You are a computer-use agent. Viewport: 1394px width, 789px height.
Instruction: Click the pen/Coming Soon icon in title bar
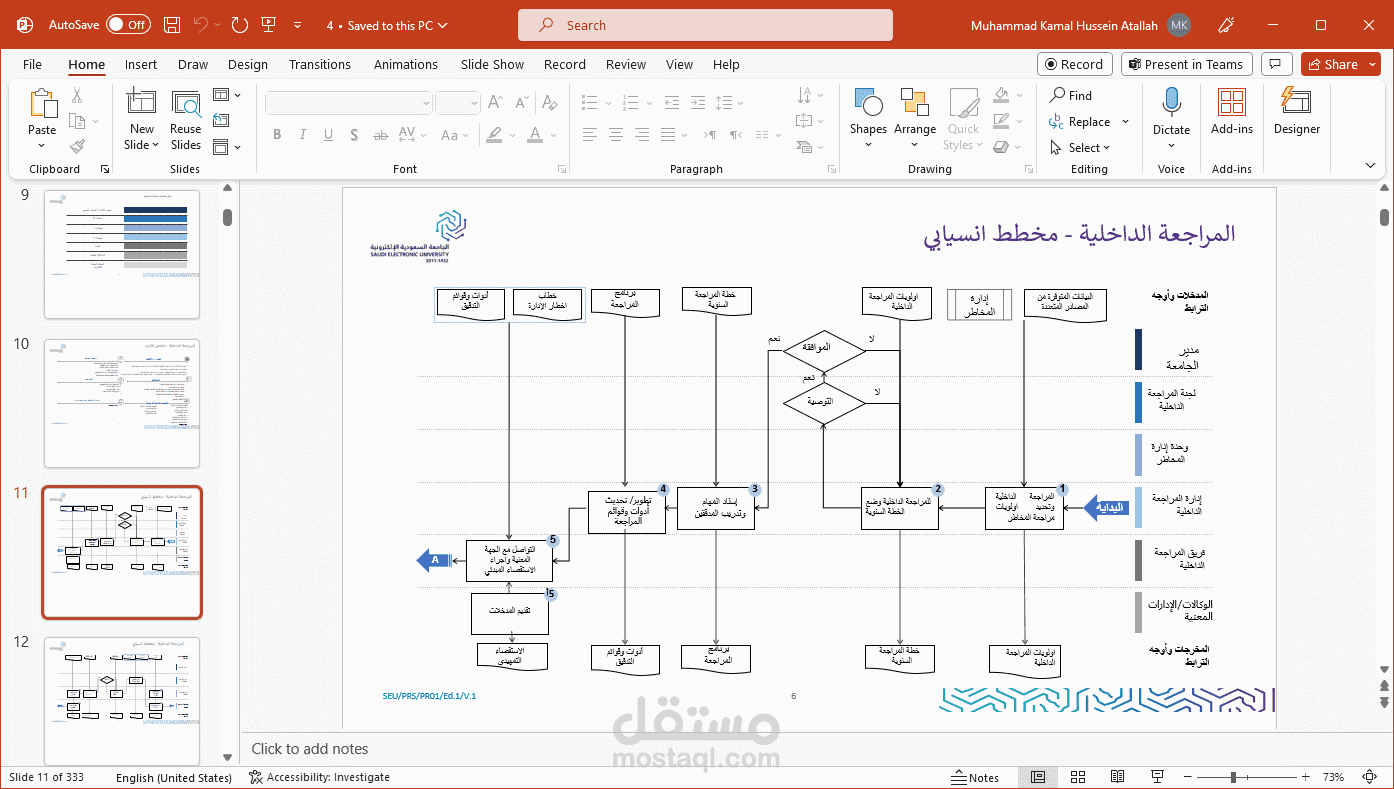pos(1227,25)
